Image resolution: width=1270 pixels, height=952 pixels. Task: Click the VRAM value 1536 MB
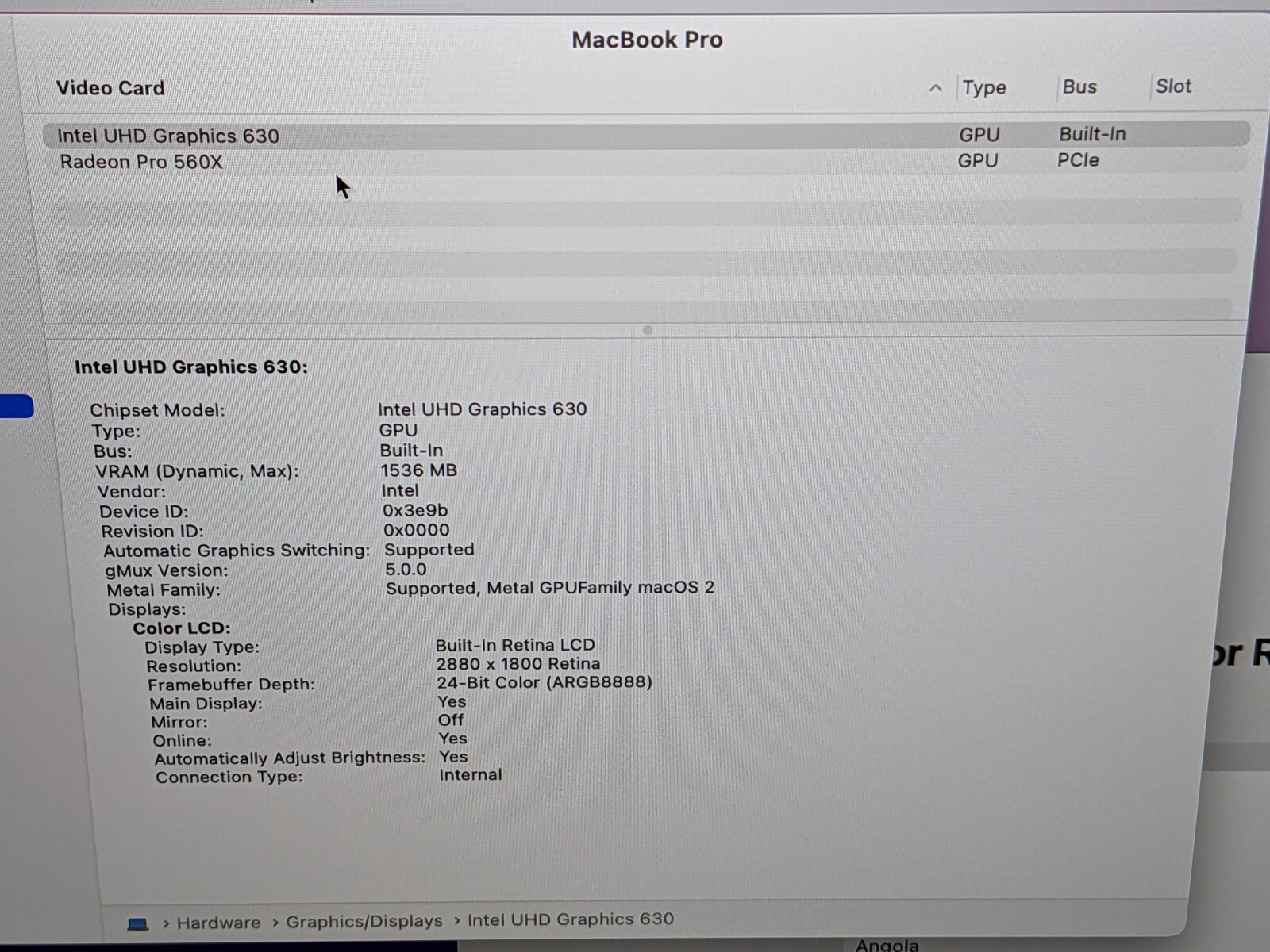pos(419,470)
